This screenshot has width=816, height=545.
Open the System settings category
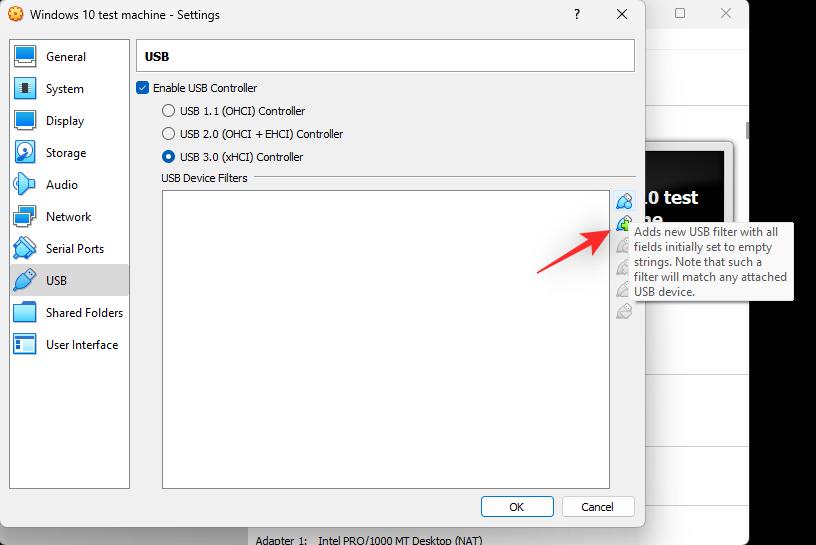[69, 88]
